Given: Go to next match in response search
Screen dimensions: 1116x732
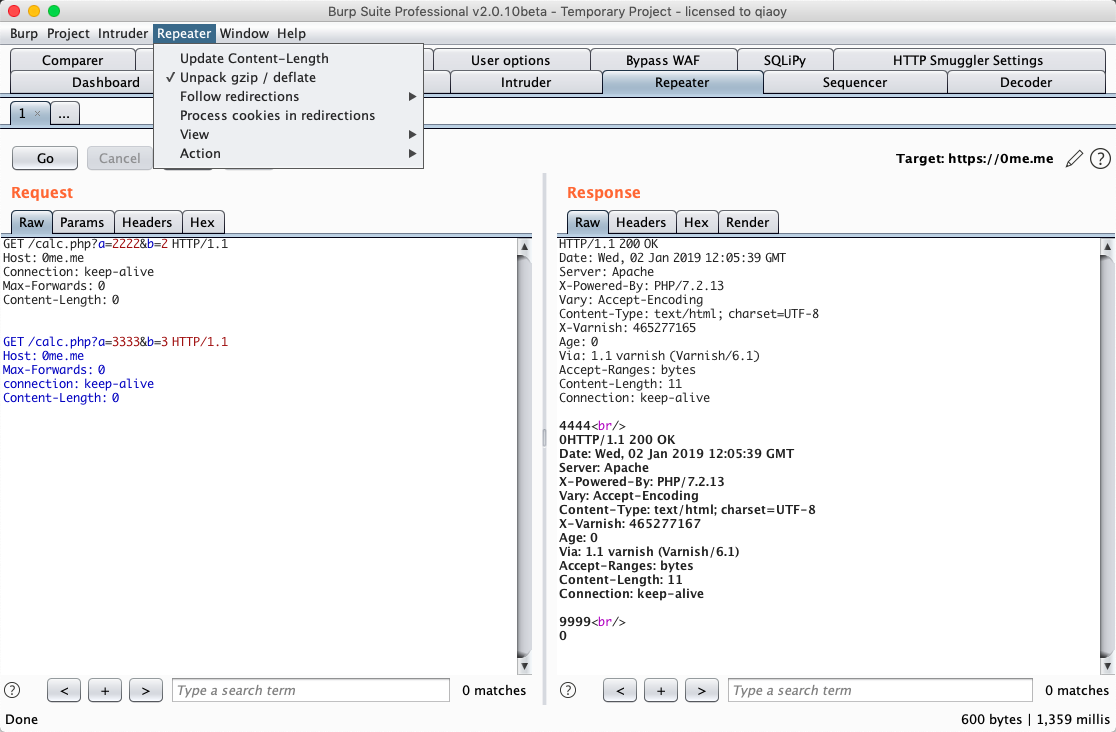Looking at the screenshot, I should coord(701,690).
